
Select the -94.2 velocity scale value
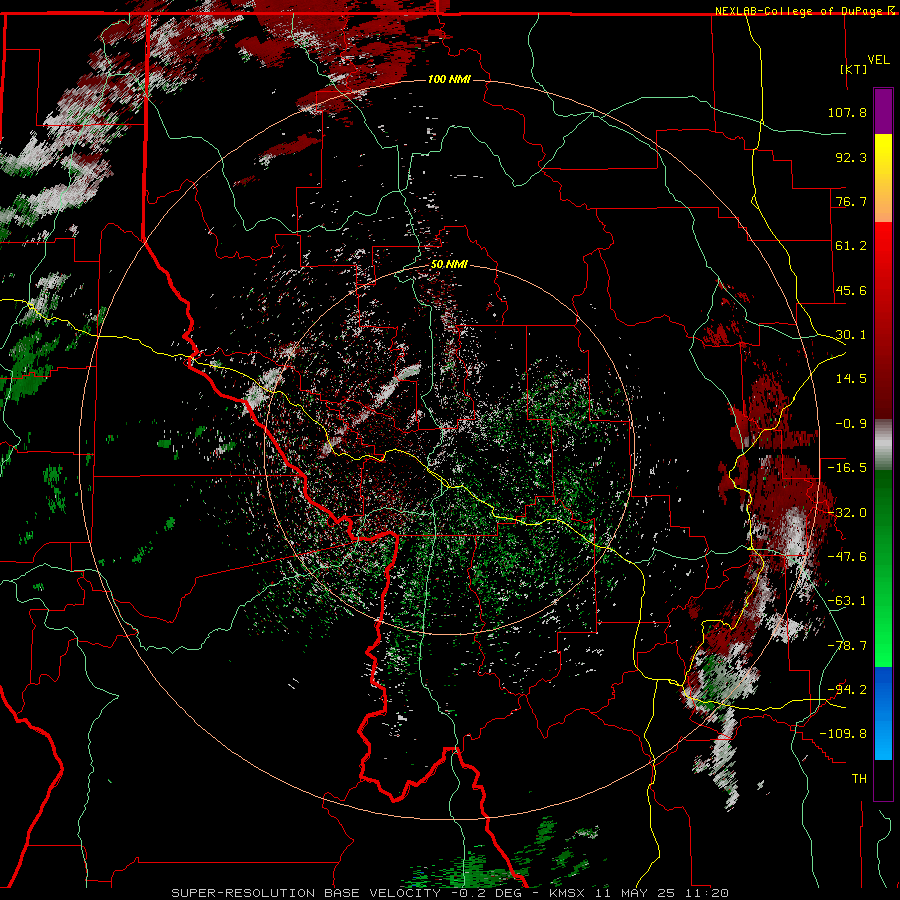[x=847, y=690]
